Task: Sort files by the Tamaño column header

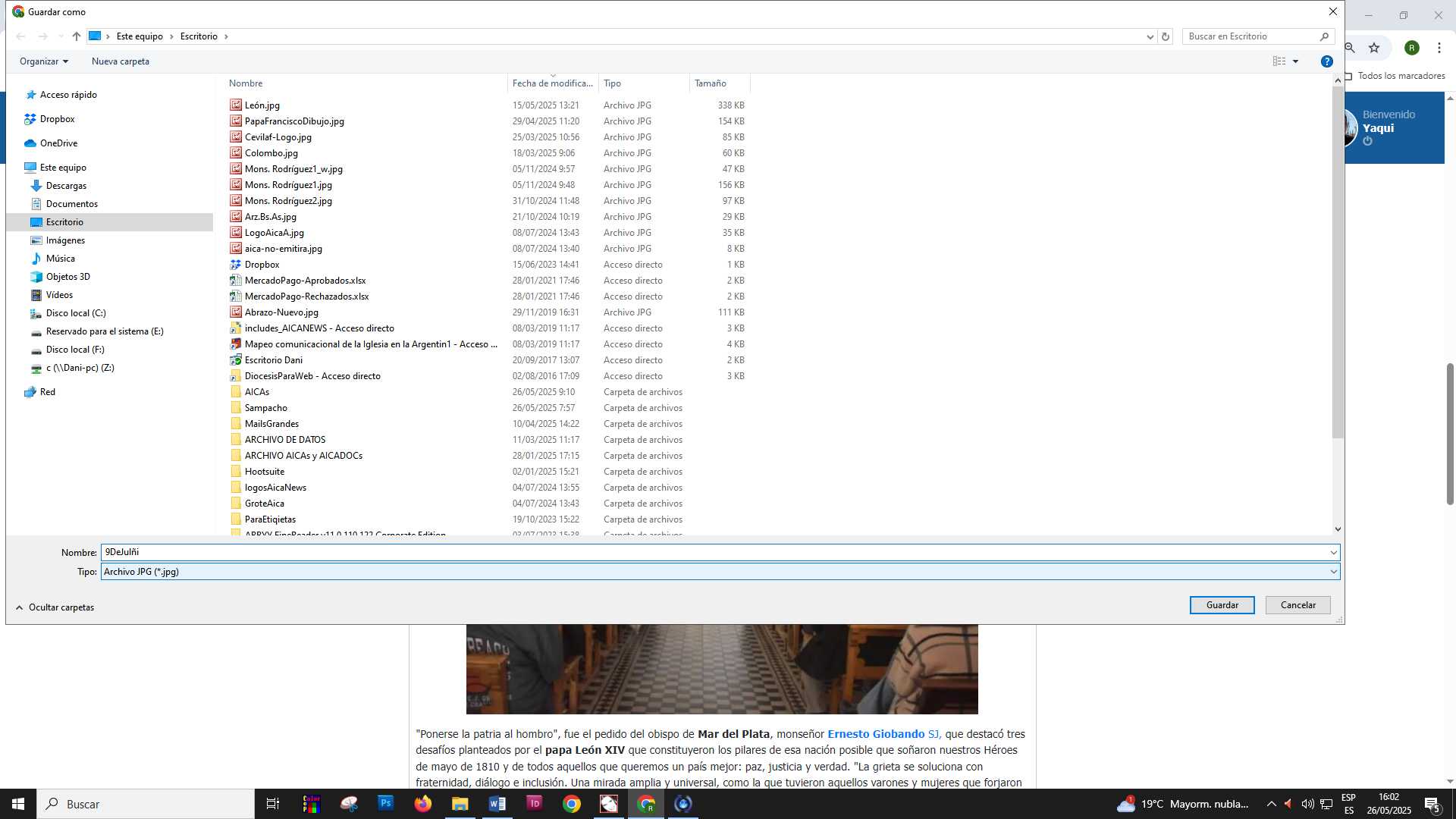Action: [x=711, y=83]
